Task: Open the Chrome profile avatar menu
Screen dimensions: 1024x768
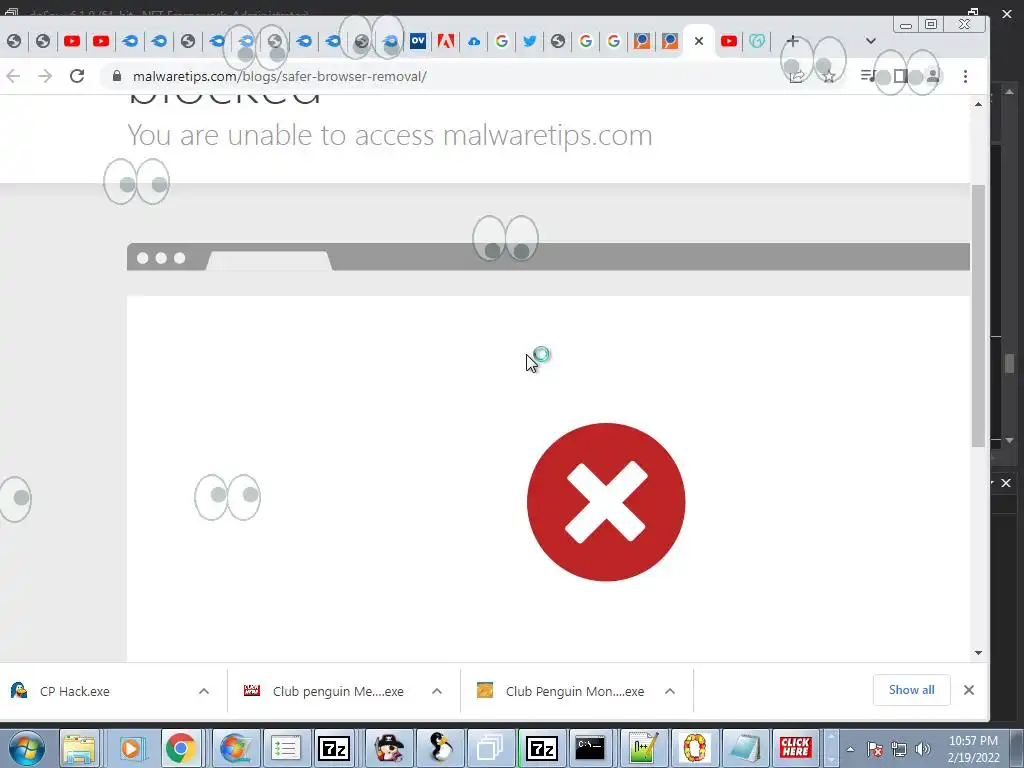Action: 933,76
